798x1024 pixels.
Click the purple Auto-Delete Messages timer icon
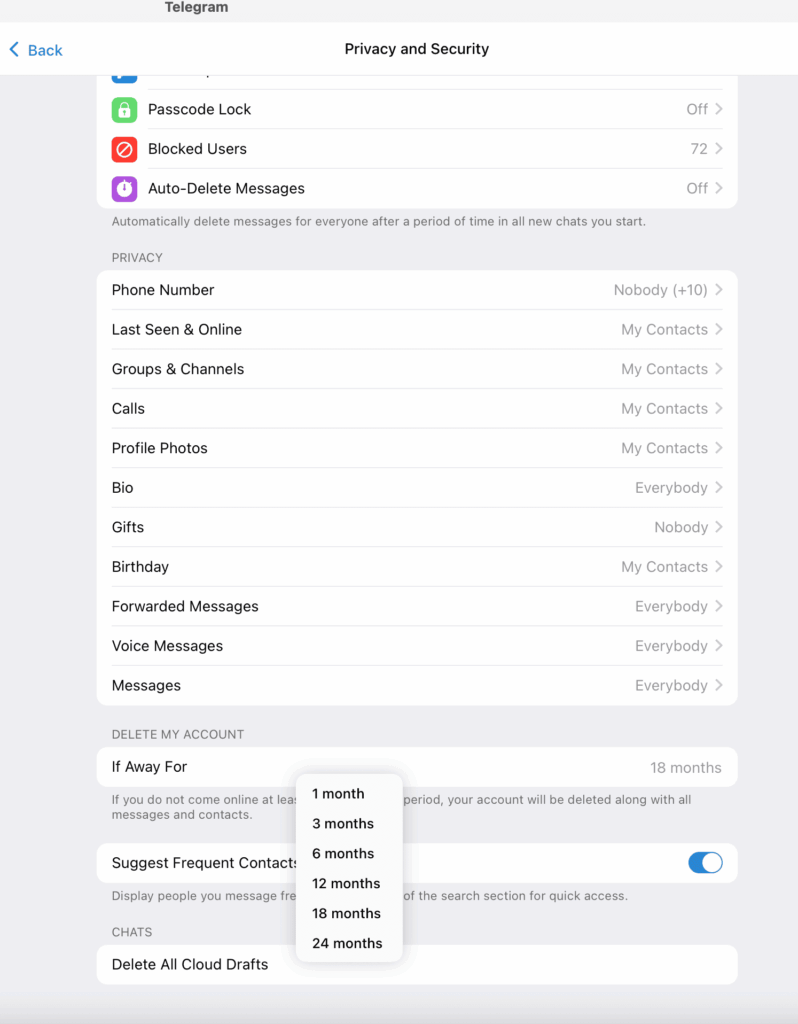[x=124, y=188]
